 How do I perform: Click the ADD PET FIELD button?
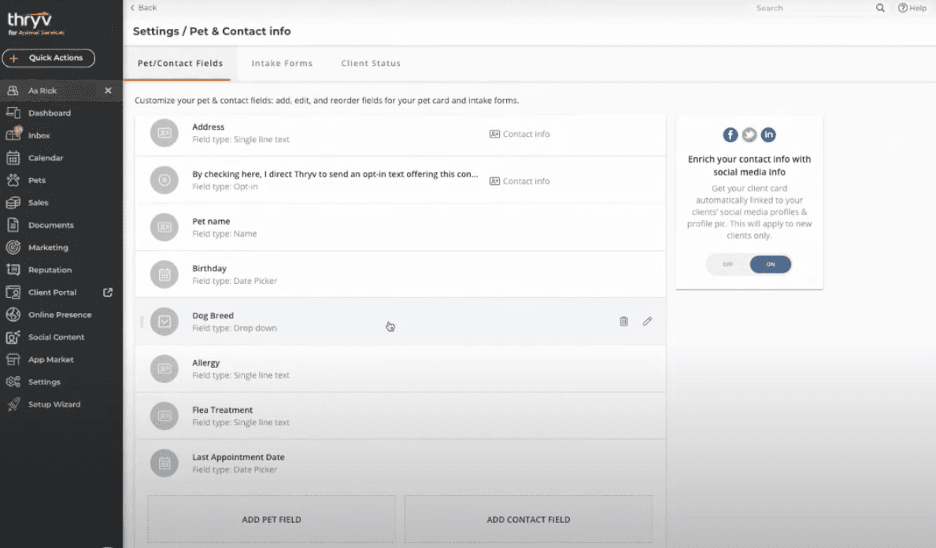[271, 520]
